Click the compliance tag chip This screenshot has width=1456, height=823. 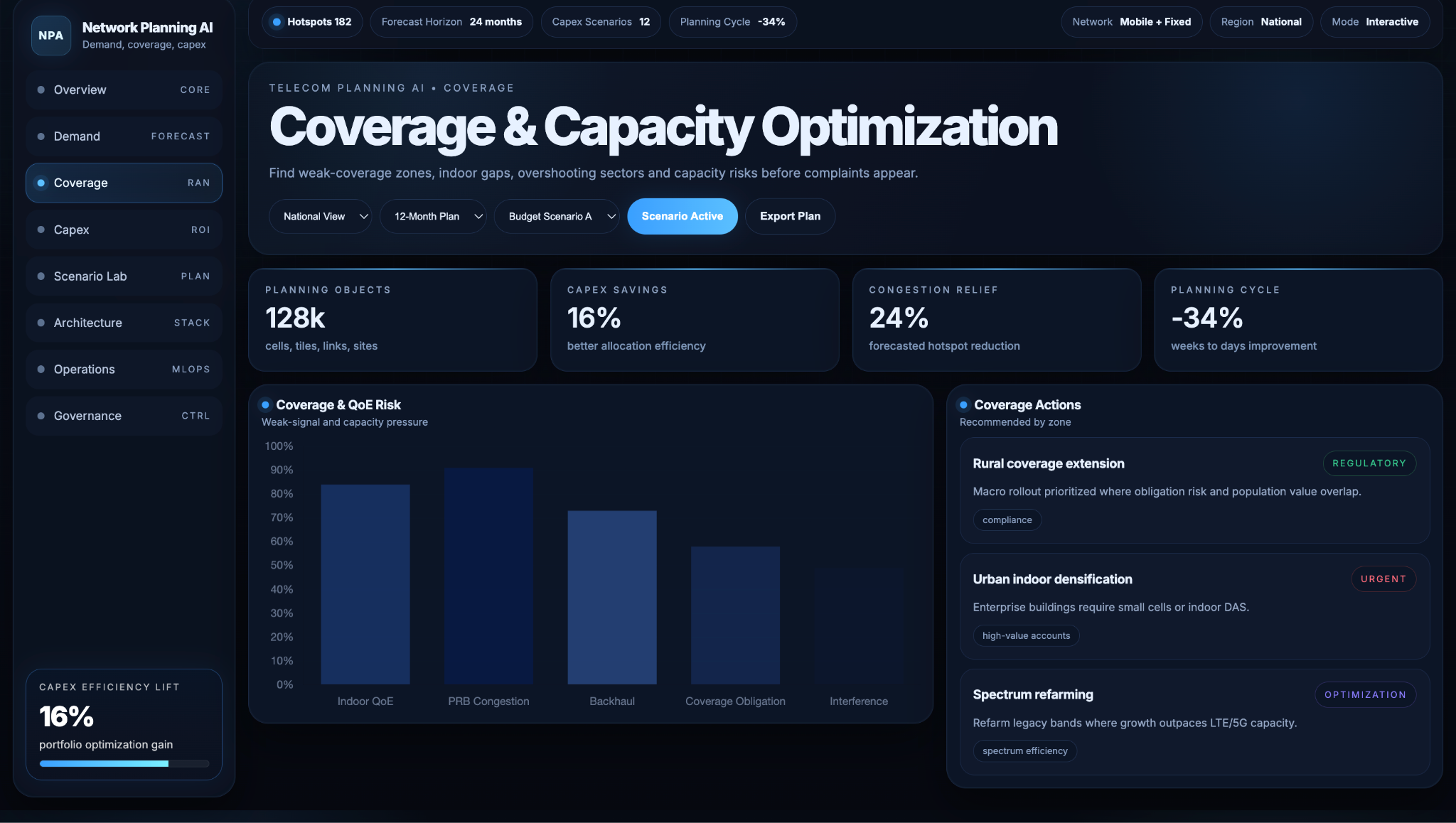pos(1007,520)
